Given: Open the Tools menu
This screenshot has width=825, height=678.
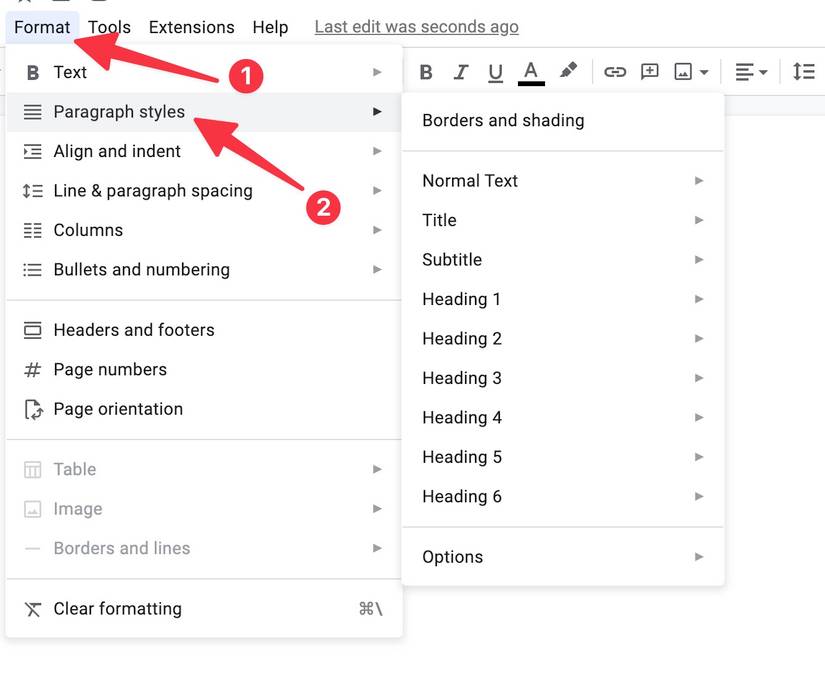Looking at the screenshot, I should click(109, 27).
